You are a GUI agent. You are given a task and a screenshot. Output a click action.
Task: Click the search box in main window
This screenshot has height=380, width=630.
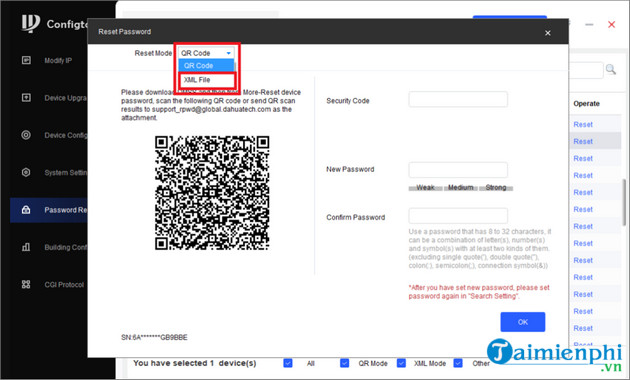tap(586, 70)
